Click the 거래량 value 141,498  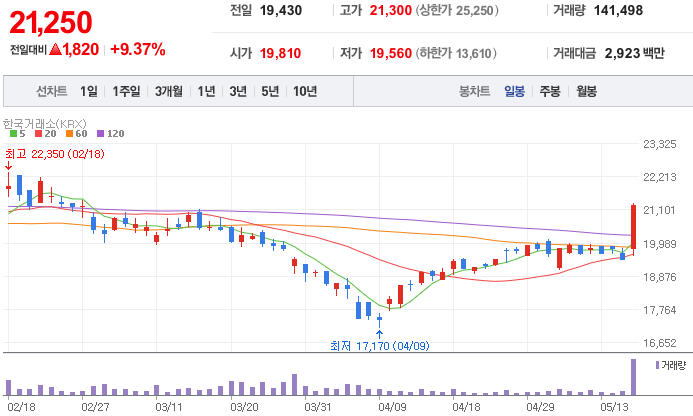618,10
